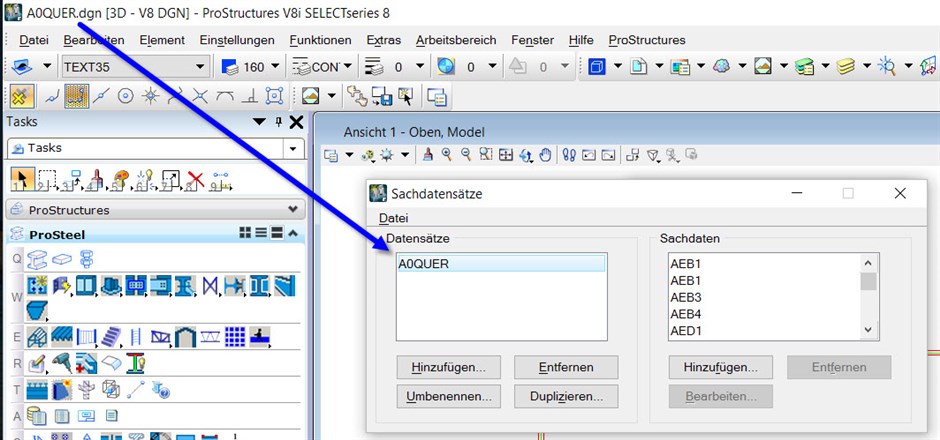Switch ProSteel to panel layout mode

pyautogui.click(x=277, y=233)
